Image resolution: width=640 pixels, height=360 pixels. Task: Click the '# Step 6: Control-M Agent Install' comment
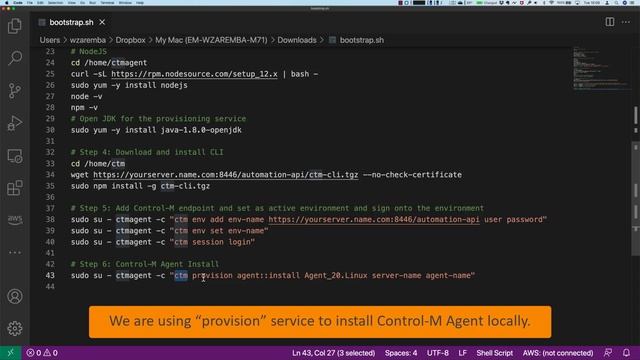[x=144, y=264]
